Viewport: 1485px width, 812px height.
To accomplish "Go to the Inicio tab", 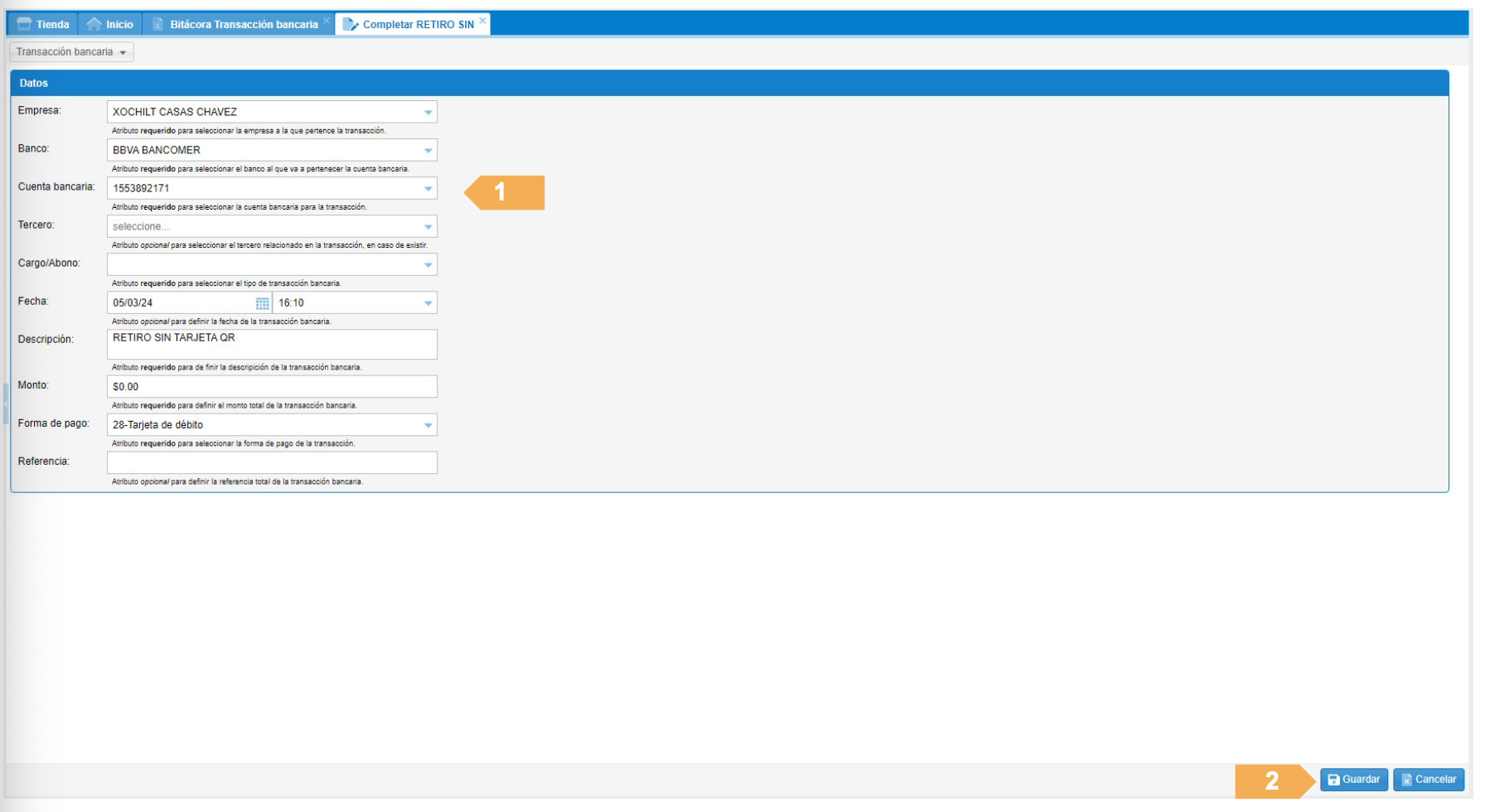I will coord(110,24).
